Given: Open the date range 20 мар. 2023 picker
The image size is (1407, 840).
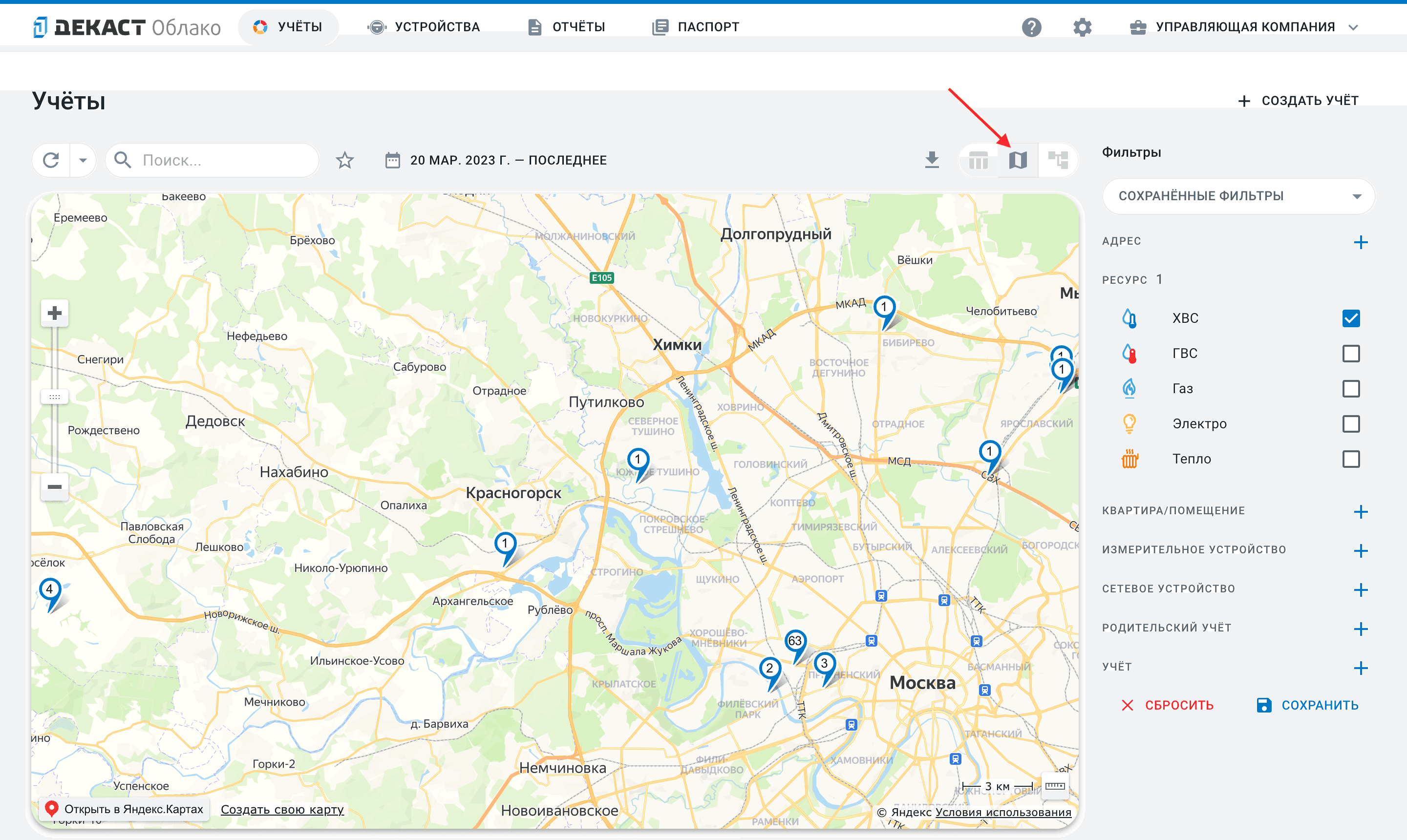Looking at the screenshot, I should [x=495, y=160].
